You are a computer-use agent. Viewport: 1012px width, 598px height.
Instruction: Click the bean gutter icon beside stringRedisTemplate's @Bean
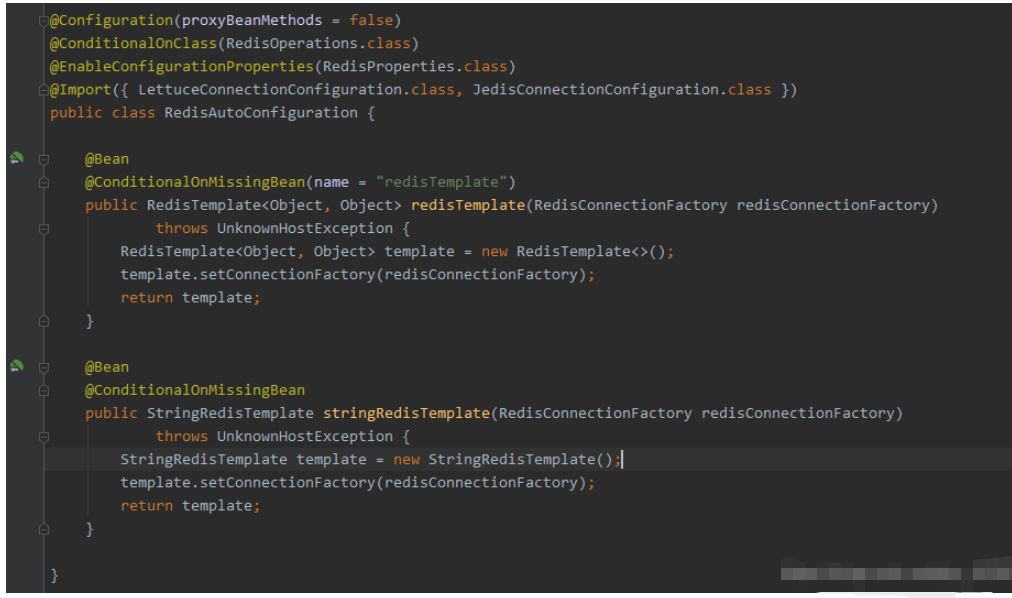[17, 366]
